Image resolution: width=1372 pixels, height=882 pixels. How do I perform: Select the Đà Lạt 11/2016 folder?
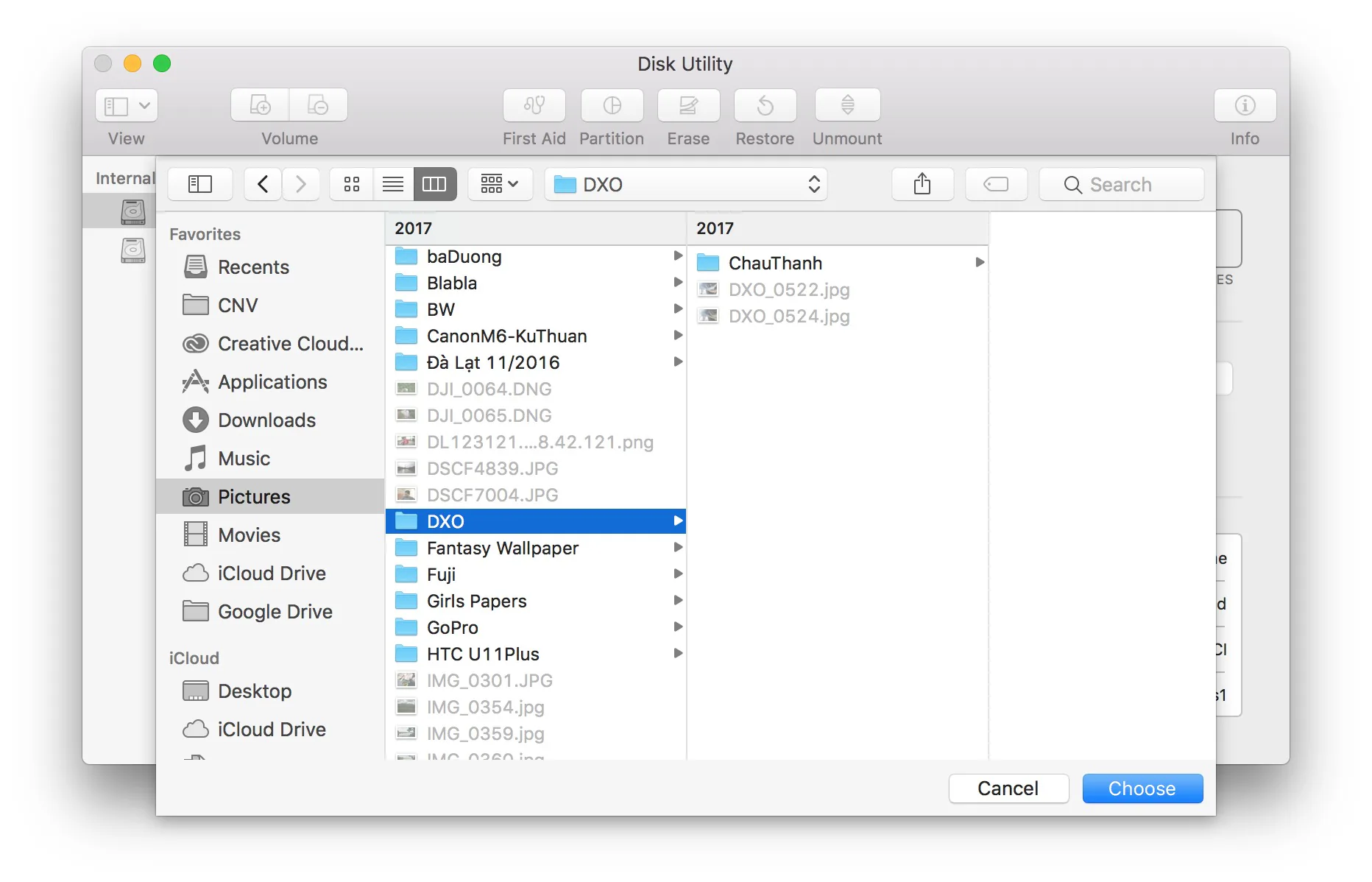coord(536,362)
